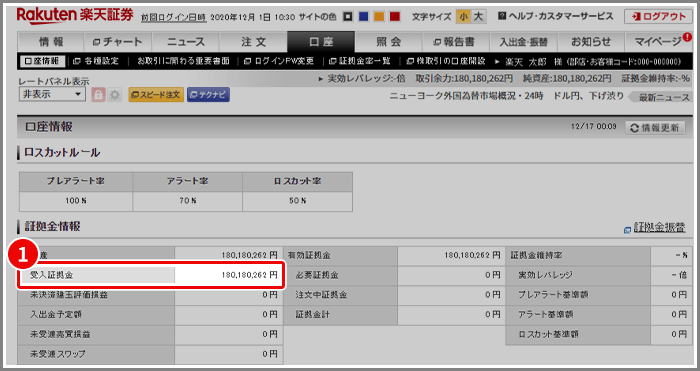The image size is (700, 371).
Task: Select the red site color swatch
Action: click(x=395, y=17)
